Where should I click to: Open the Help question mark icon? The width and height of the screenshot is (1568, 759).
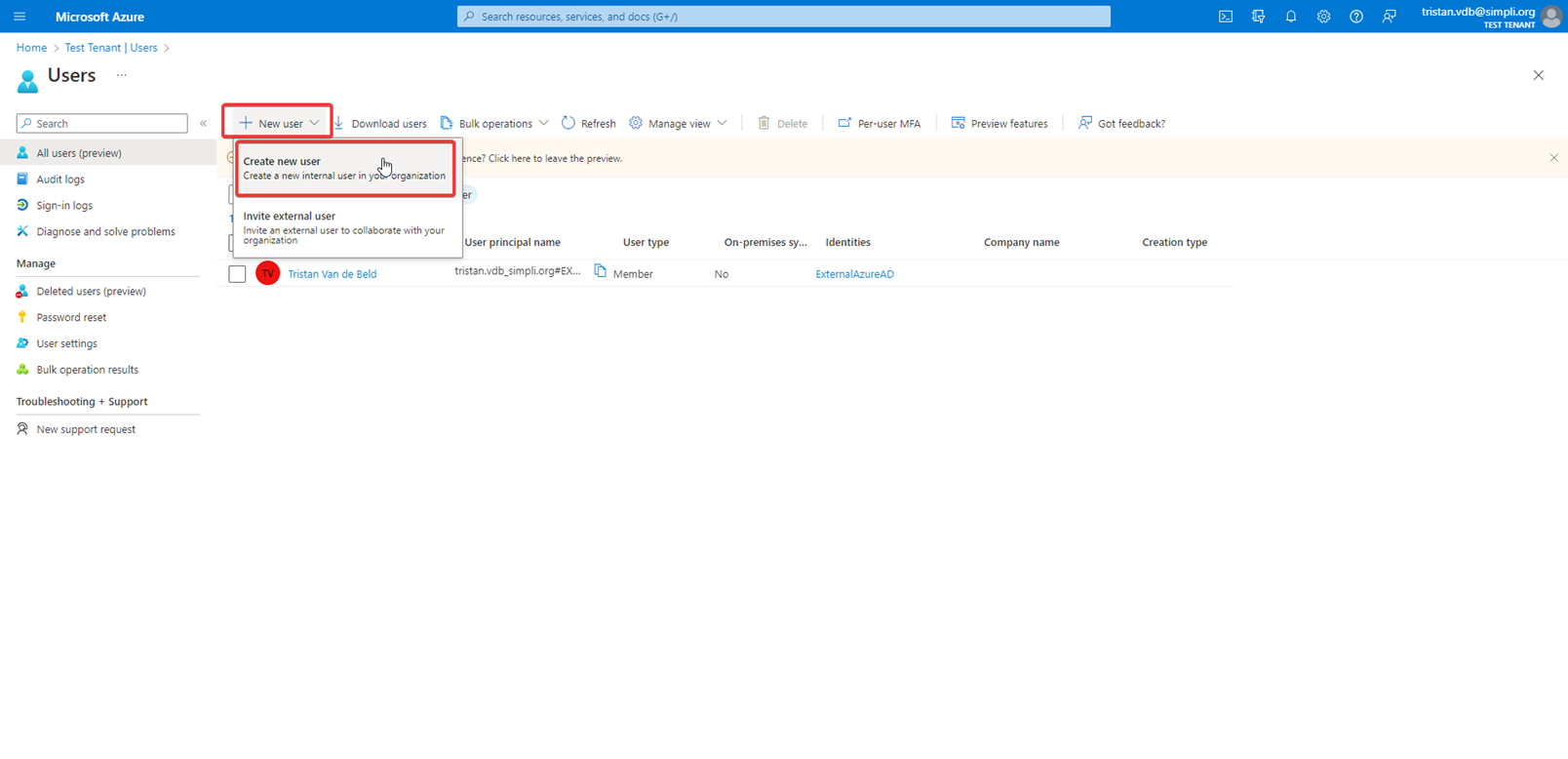1356,17
